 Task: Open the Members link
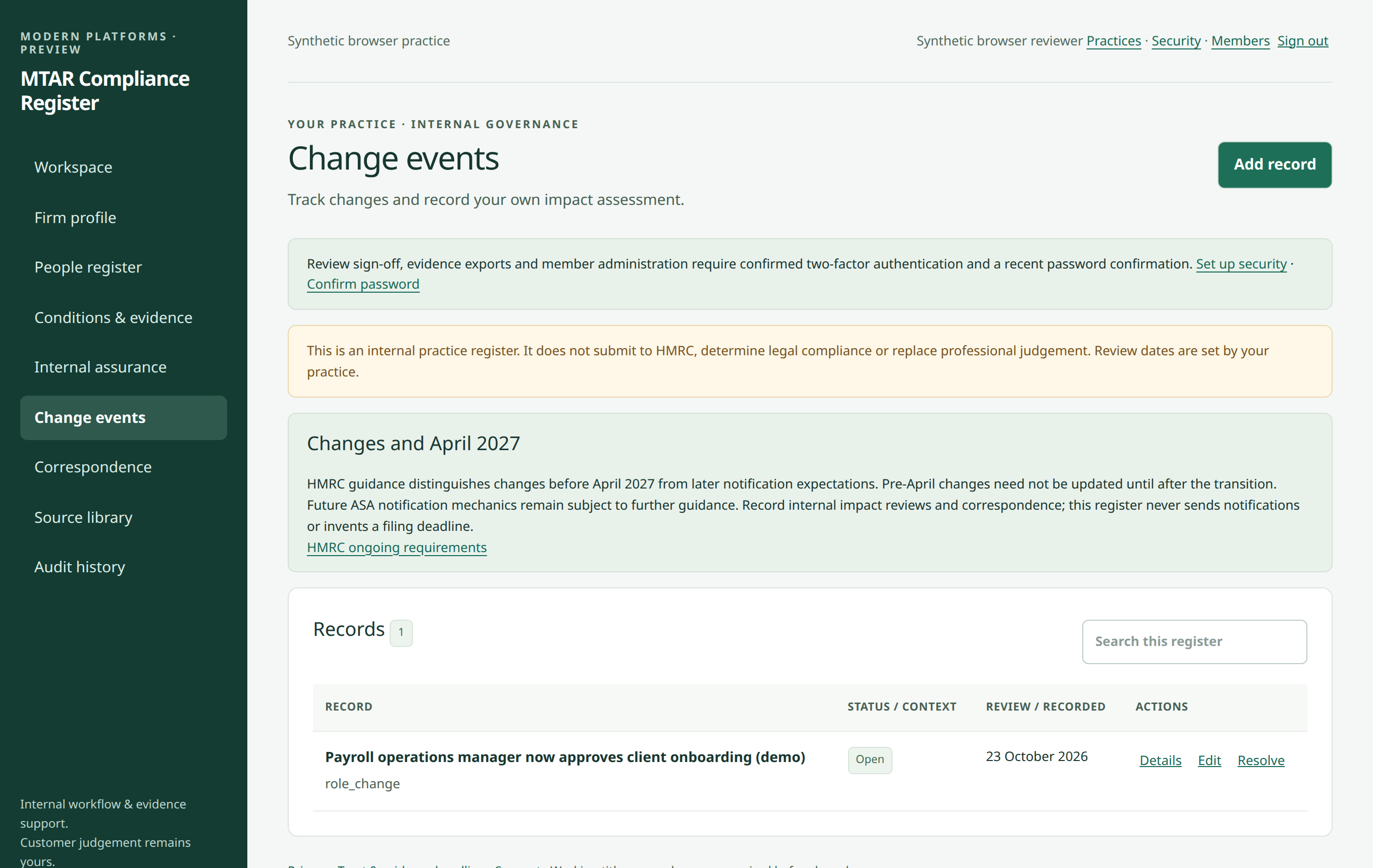1240,41
